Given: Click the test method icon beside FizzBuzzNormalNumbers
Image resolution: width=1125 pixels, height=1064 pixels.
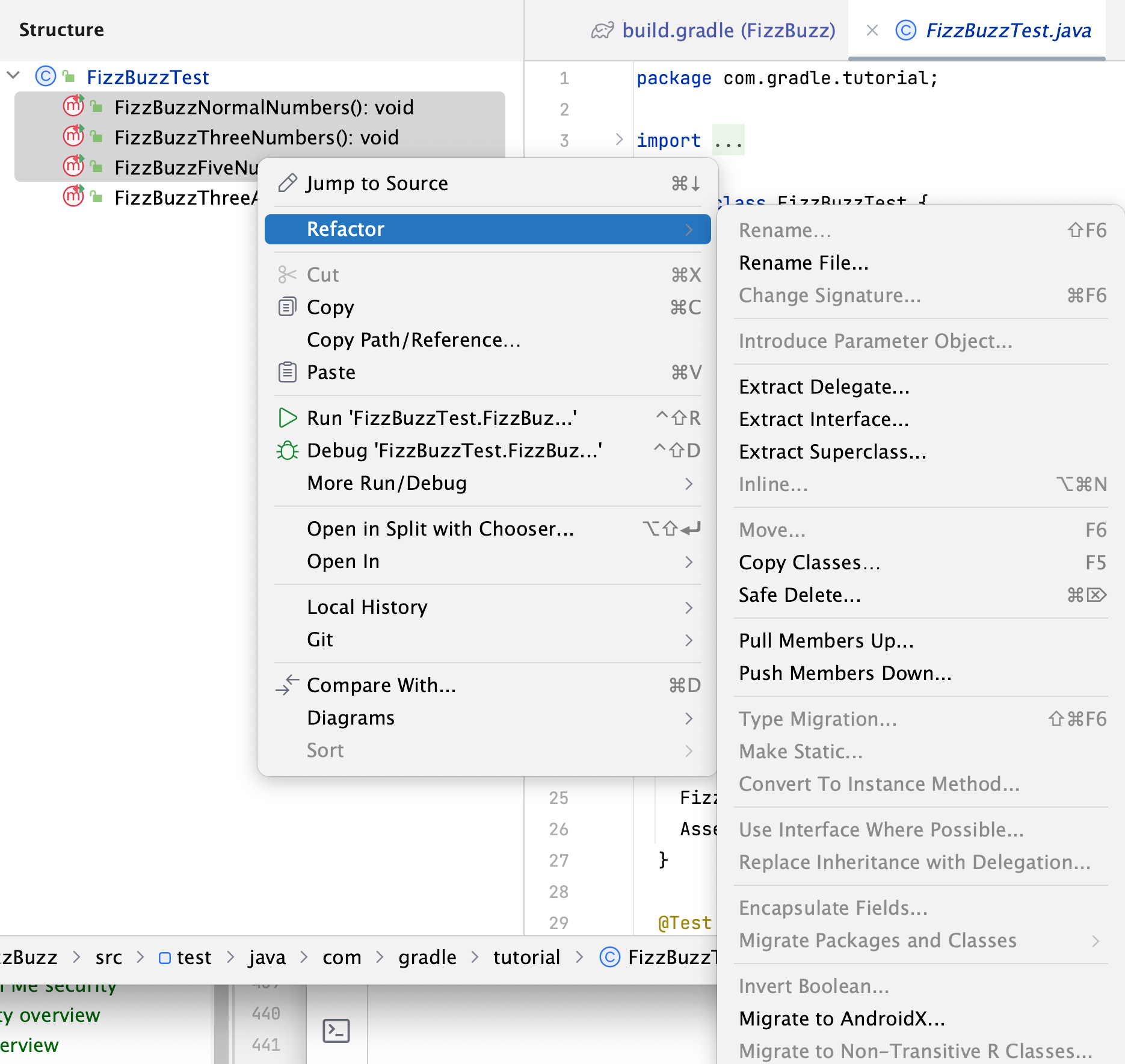Looking at the screenshot, I should [73, 107].
